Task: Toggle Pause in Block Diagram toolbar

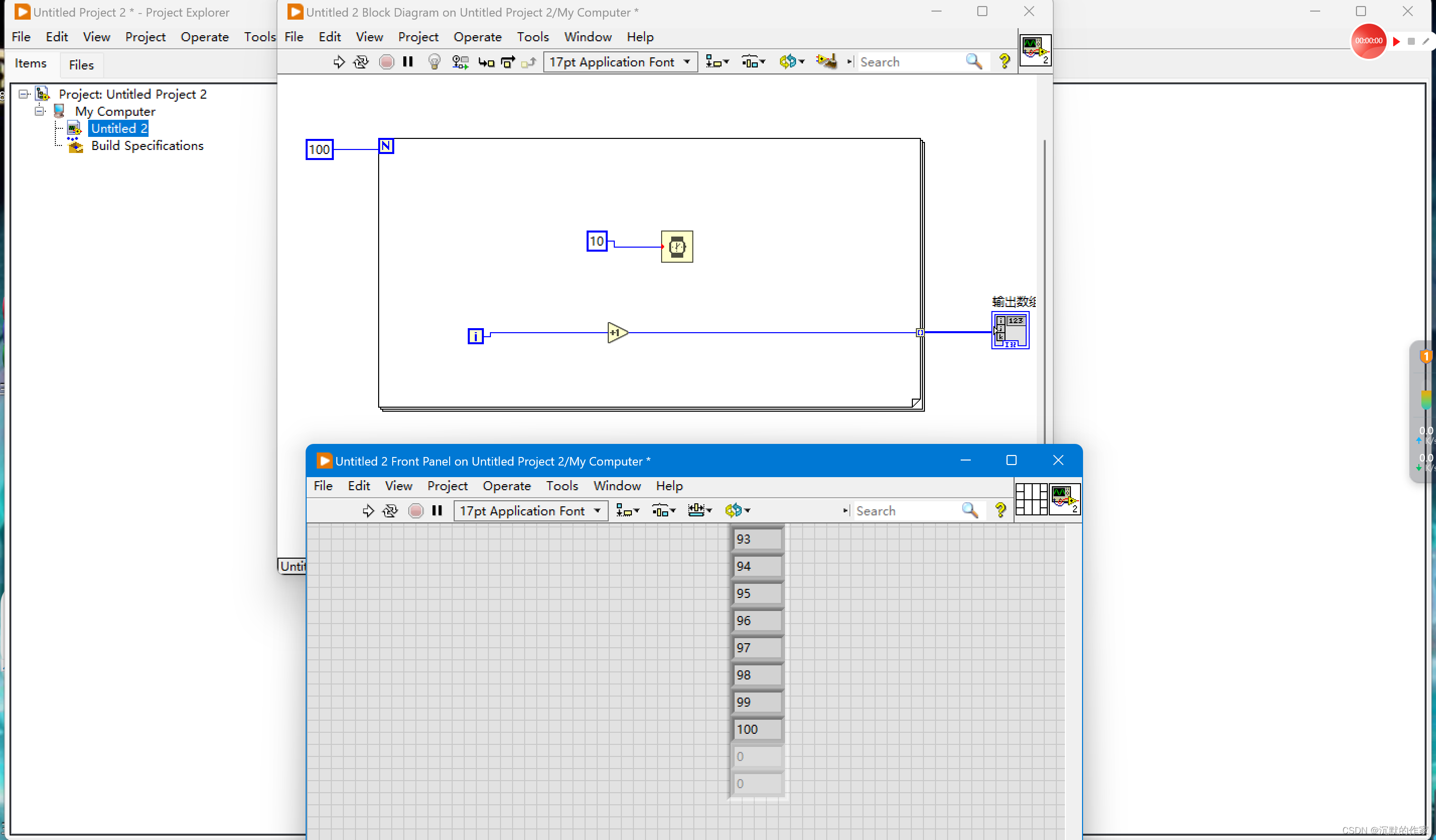Action: pyautogui.click(x=408, y=61)
